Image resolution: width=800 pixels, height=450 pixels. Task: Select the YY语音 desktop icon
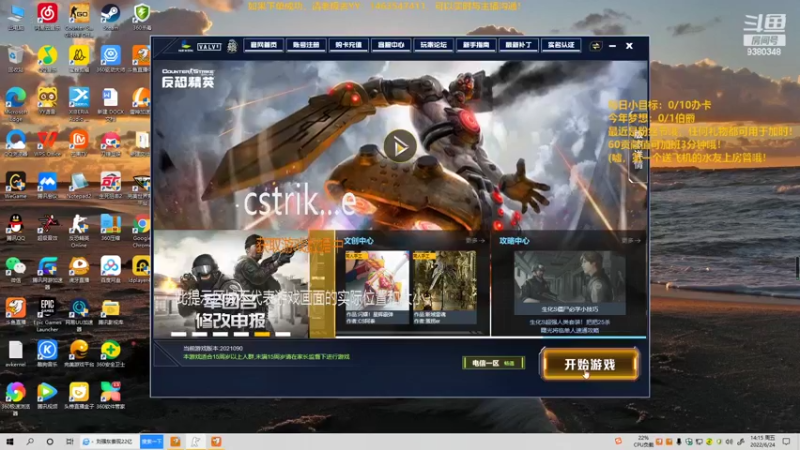(47, 100)
